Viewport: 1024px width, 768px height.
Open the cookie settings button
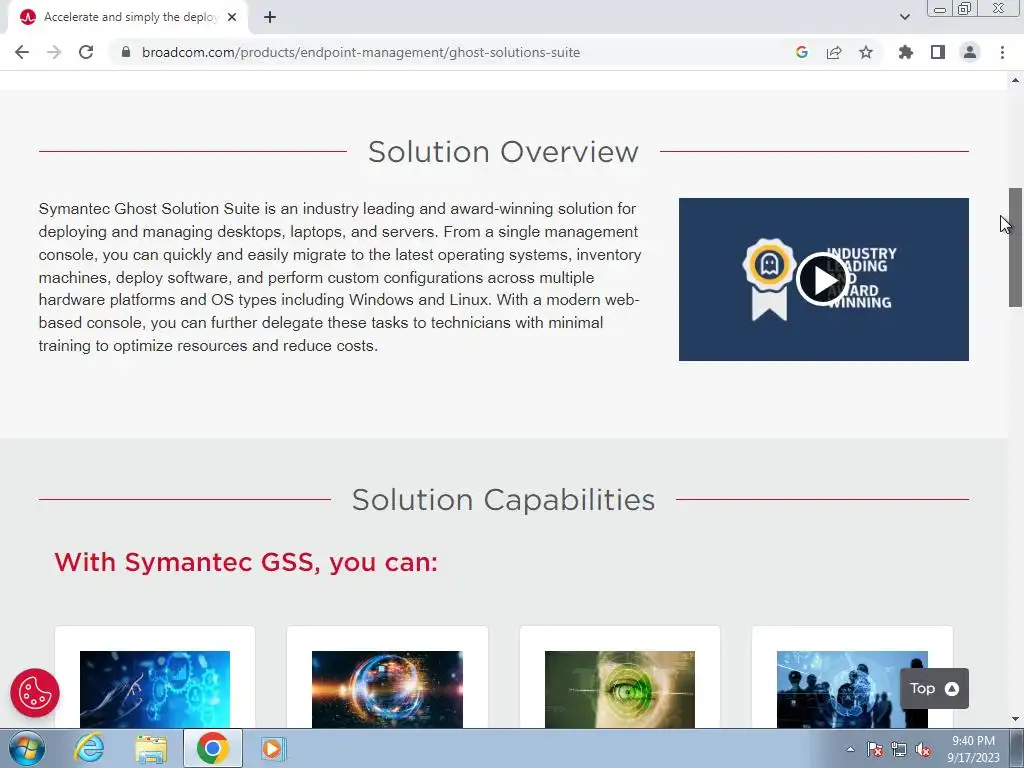35,693
